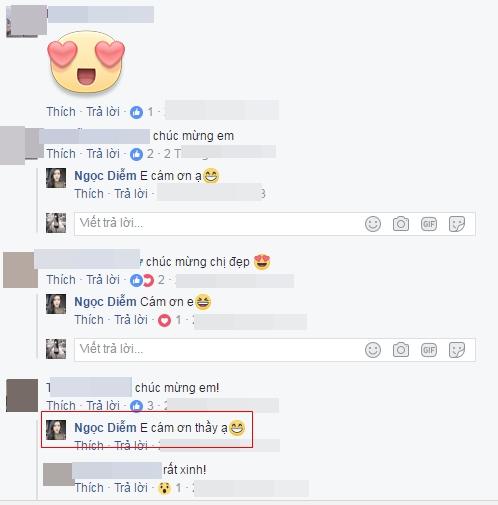
Task: Open GIF picker in first reply box
Action: coord(429,224)
